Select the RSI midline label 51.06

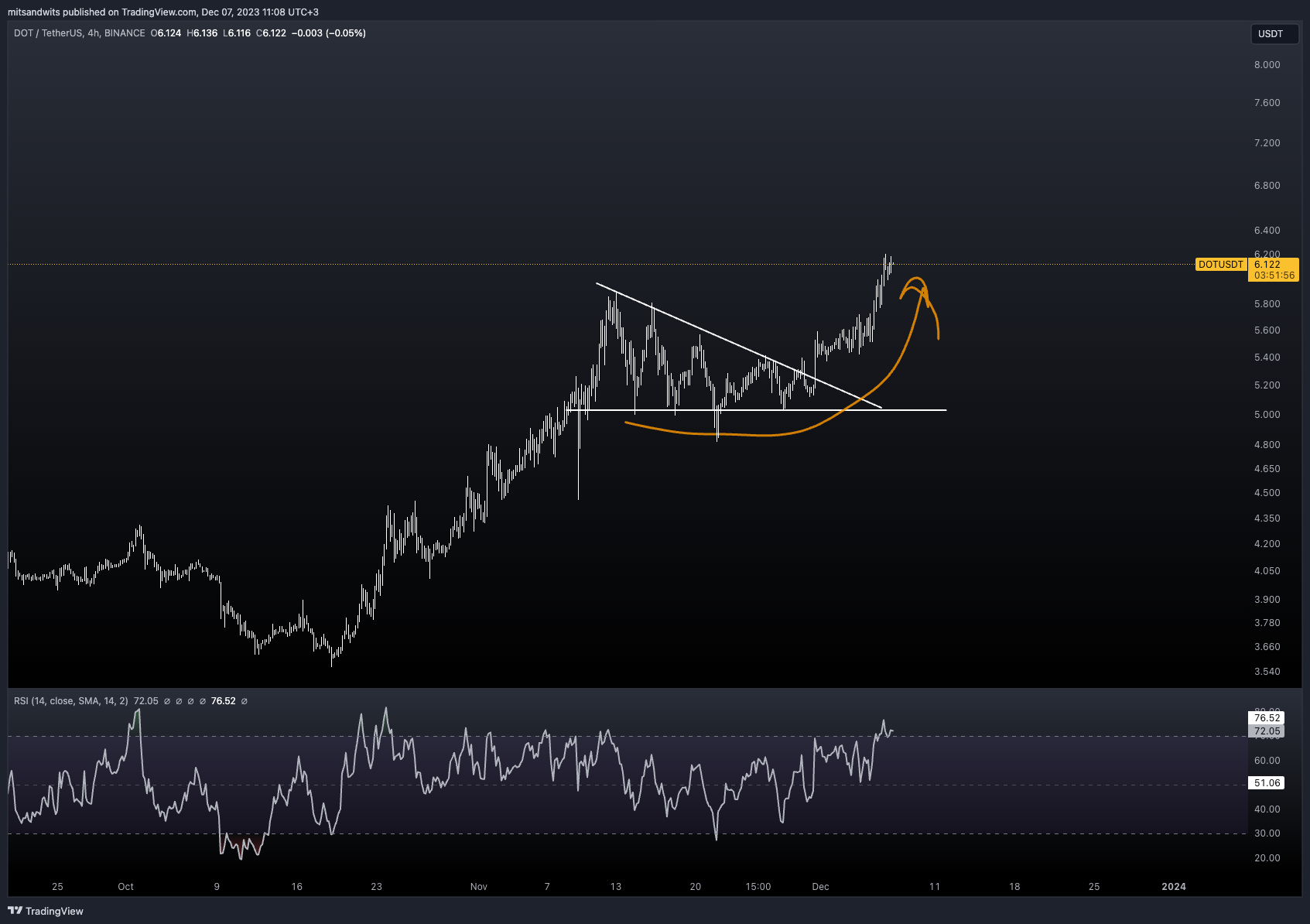(x=1267, y=783)
